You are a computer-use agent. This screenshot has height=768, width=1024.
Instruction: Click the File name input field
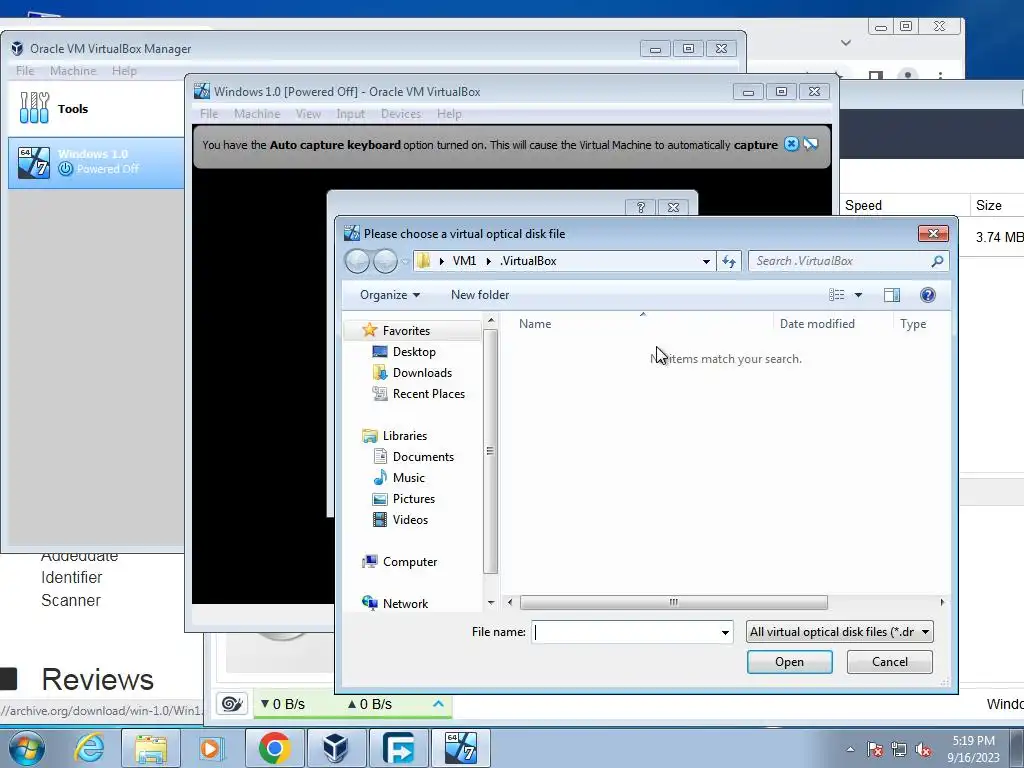(x=625, y=632)
